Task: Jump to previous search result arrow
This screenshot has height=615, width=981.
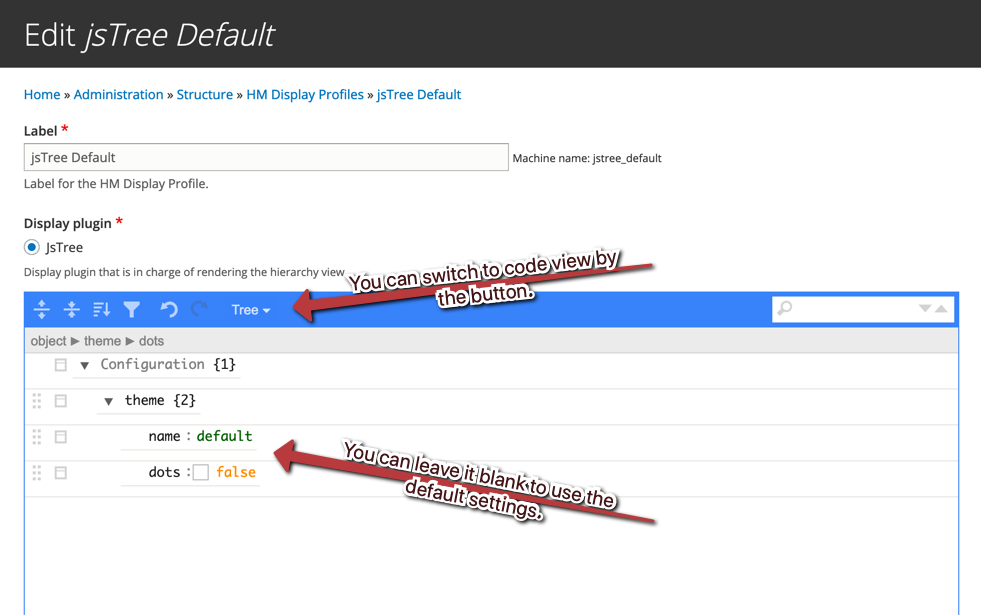Action: (x=941, y=308)
